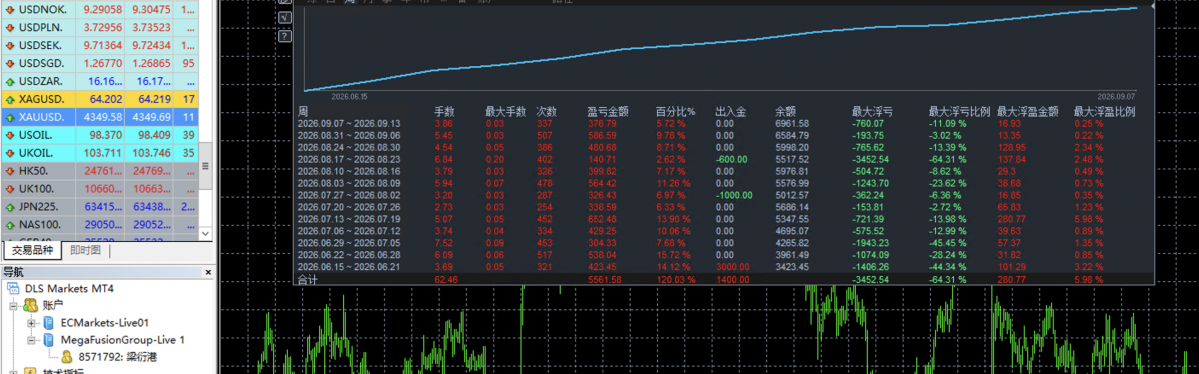Click the 最大浮盈金额 column header
The width and height of the screenshot is (1199, 374).
(1028, 111)
